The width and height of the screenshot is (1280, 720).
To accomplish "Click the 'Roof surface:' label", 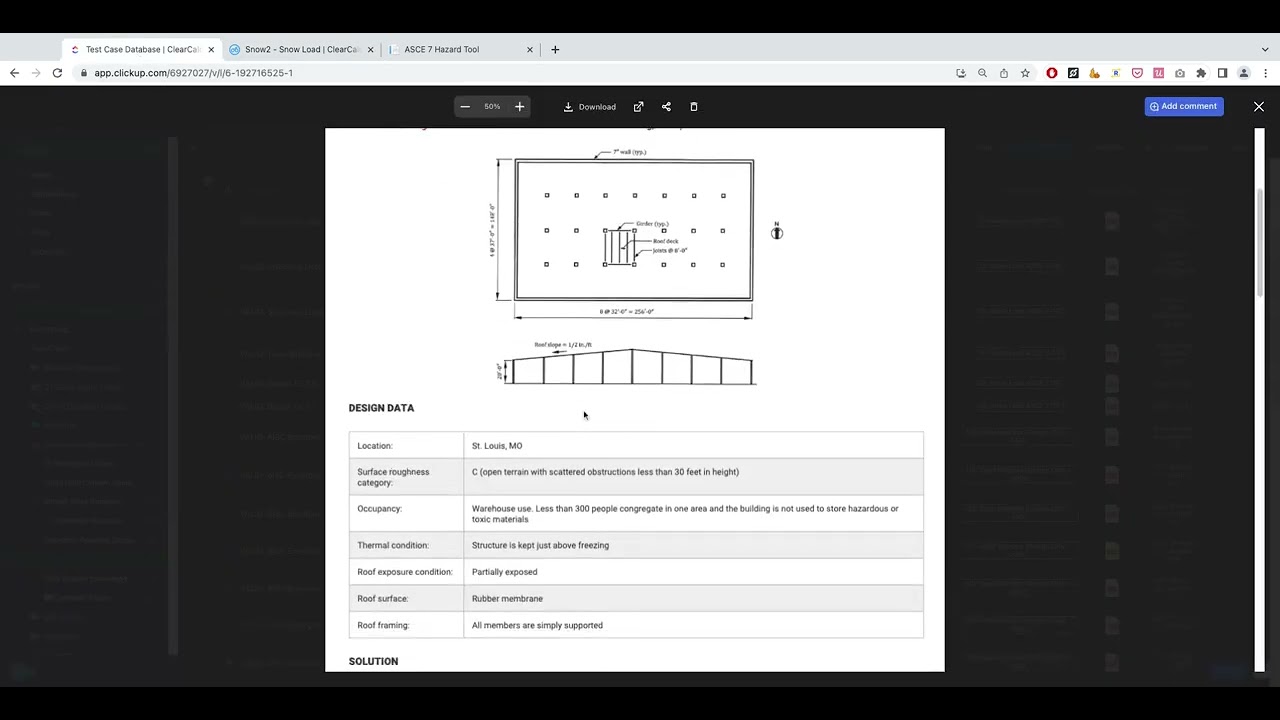I will (x=383, y=599).
